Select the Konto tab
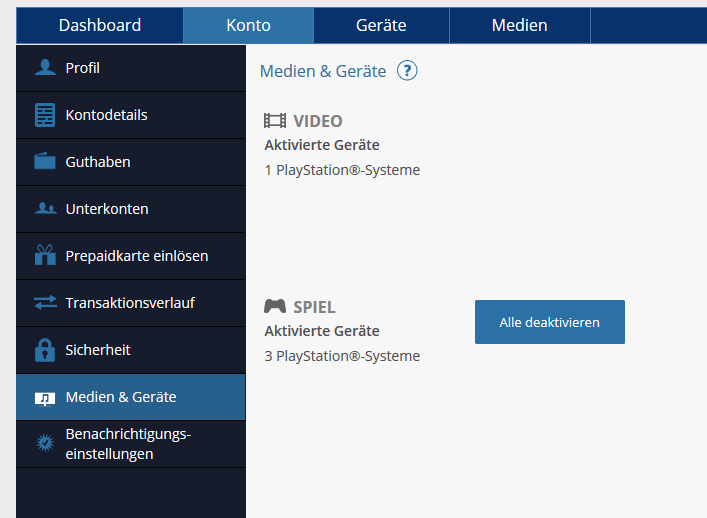 [x=248, y=25]
